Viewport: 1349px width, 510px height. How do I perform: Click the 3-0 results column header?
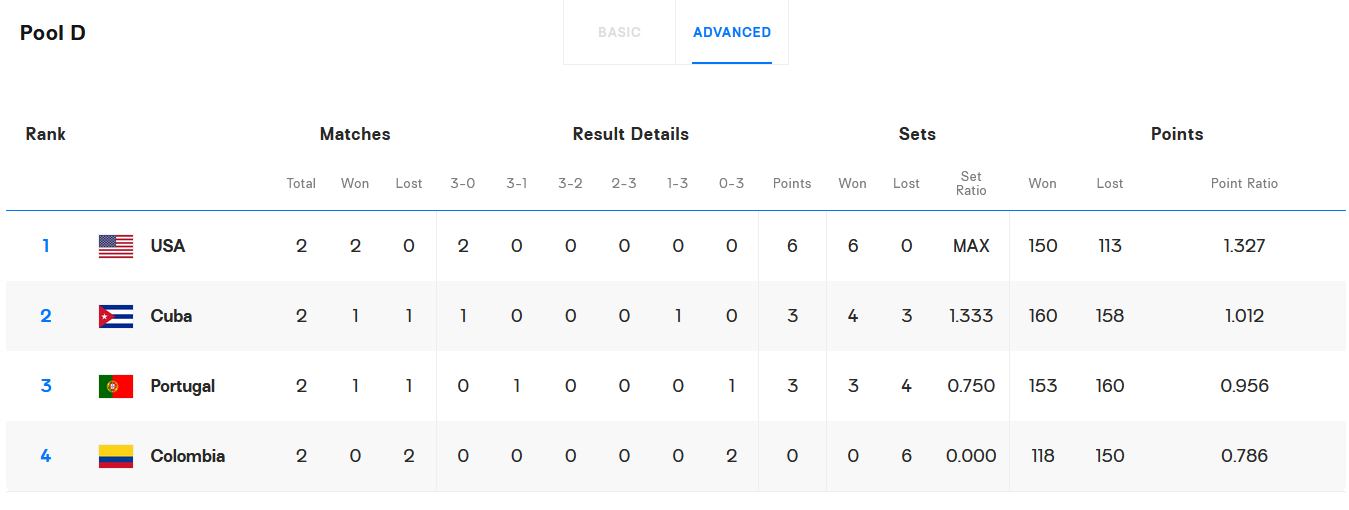click(463, 183)
